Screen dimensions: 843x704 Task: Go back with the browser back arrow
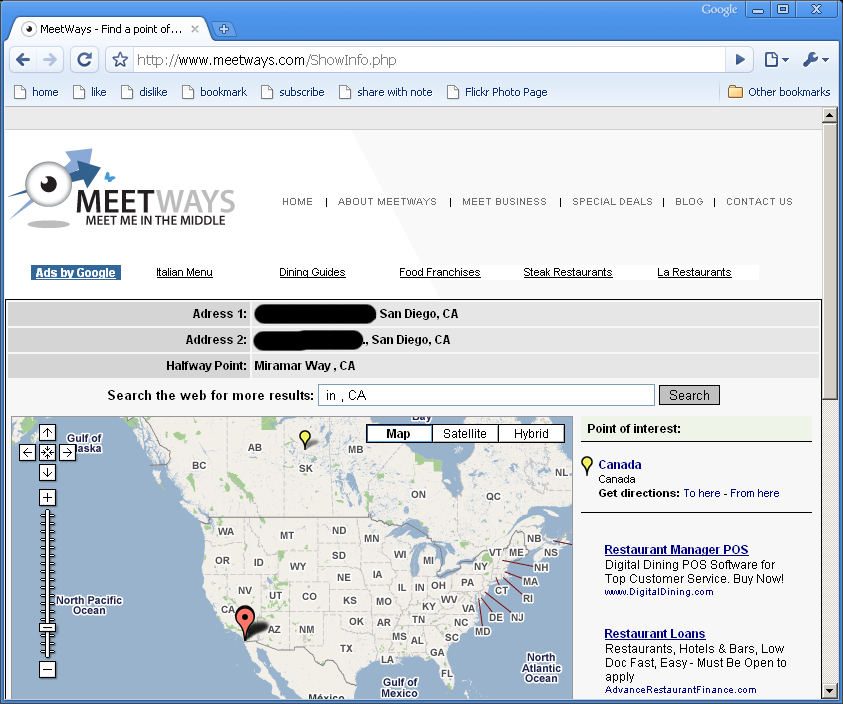click(x=23, y=60)
